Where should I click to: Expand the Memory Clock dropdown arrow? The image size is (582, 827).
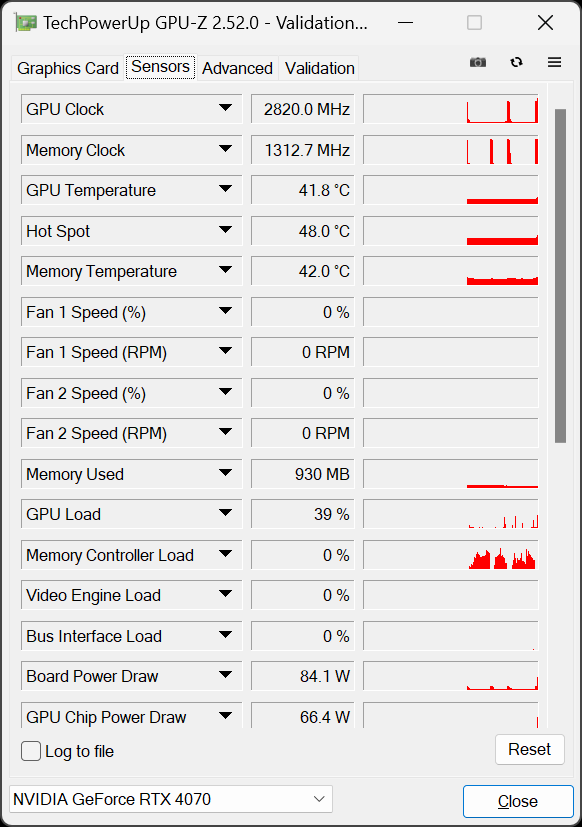tap(225, 149)
